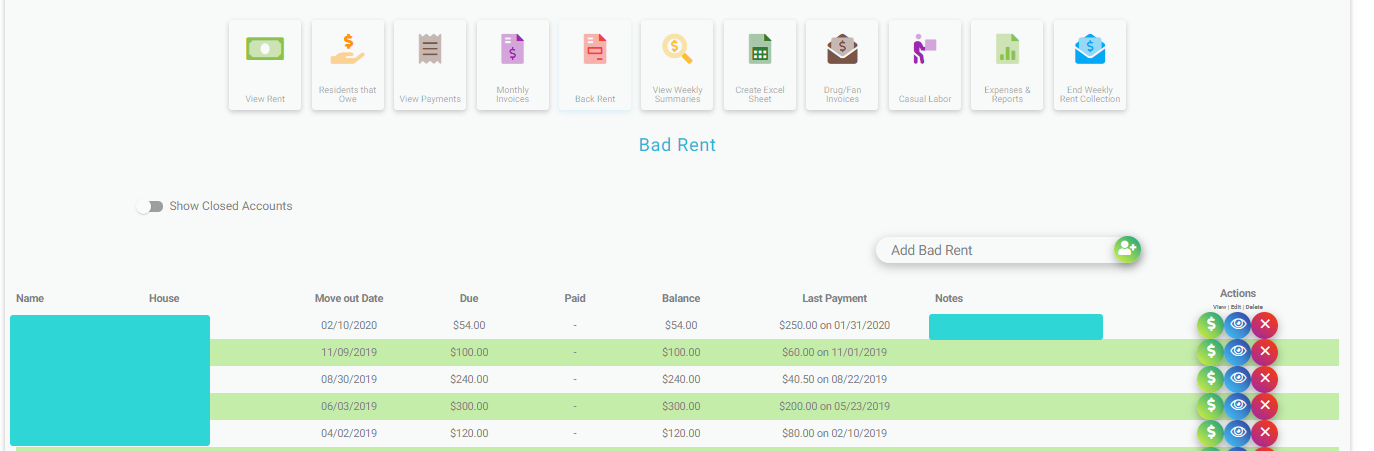Open the Monthly Invoices tile
The image size is (1374, 451).
click(512, 65)
